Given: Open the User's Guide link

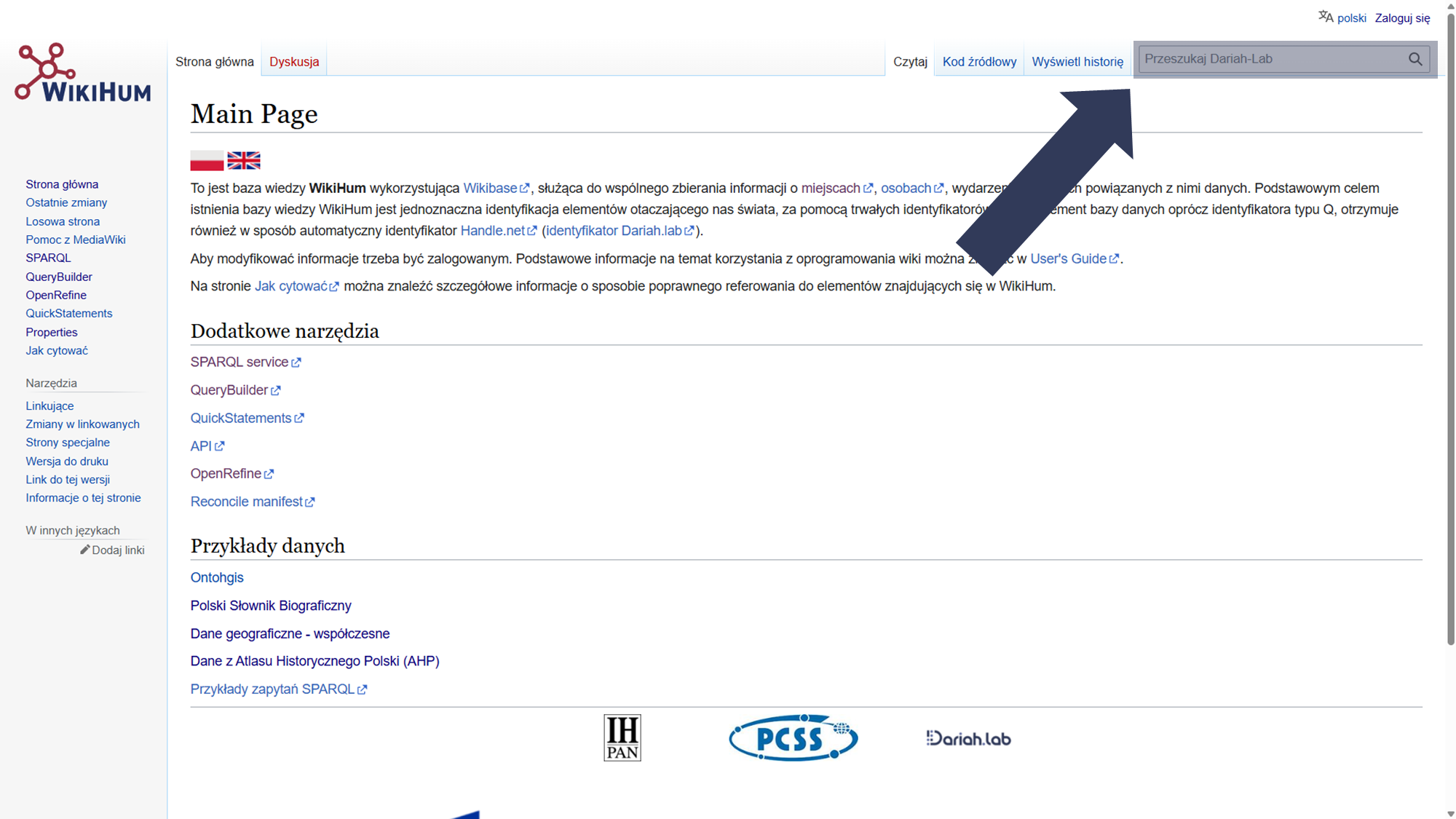Looking at the screenshot, I should tap(1068, 258).
